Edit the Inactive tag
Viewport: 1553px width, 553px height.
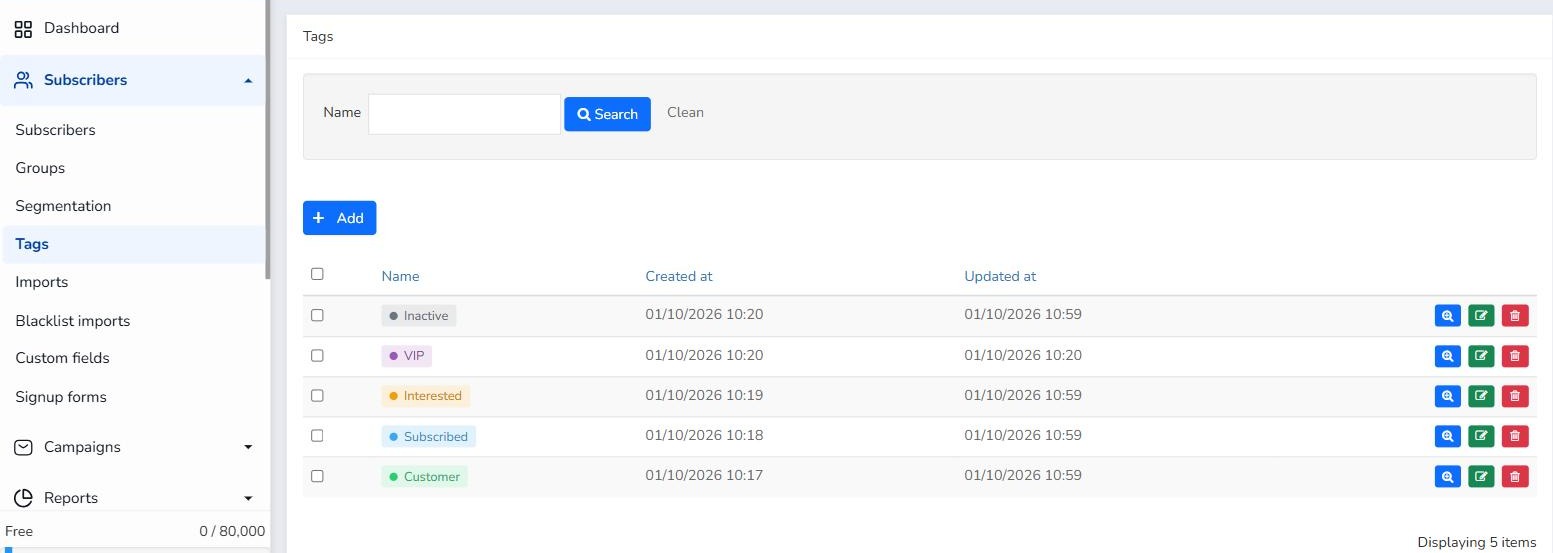click(x=1481, y=316)
